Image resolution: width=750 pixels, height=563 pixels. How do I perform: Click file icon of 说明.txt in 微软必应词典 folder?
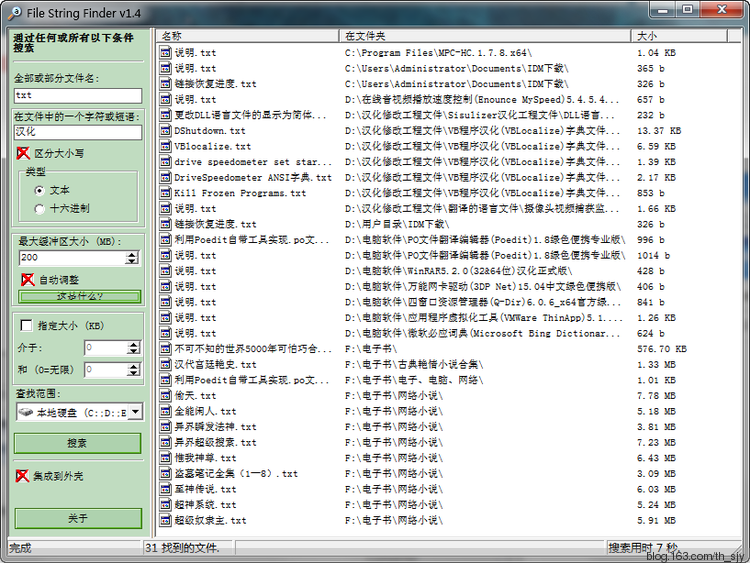(165, 333)
